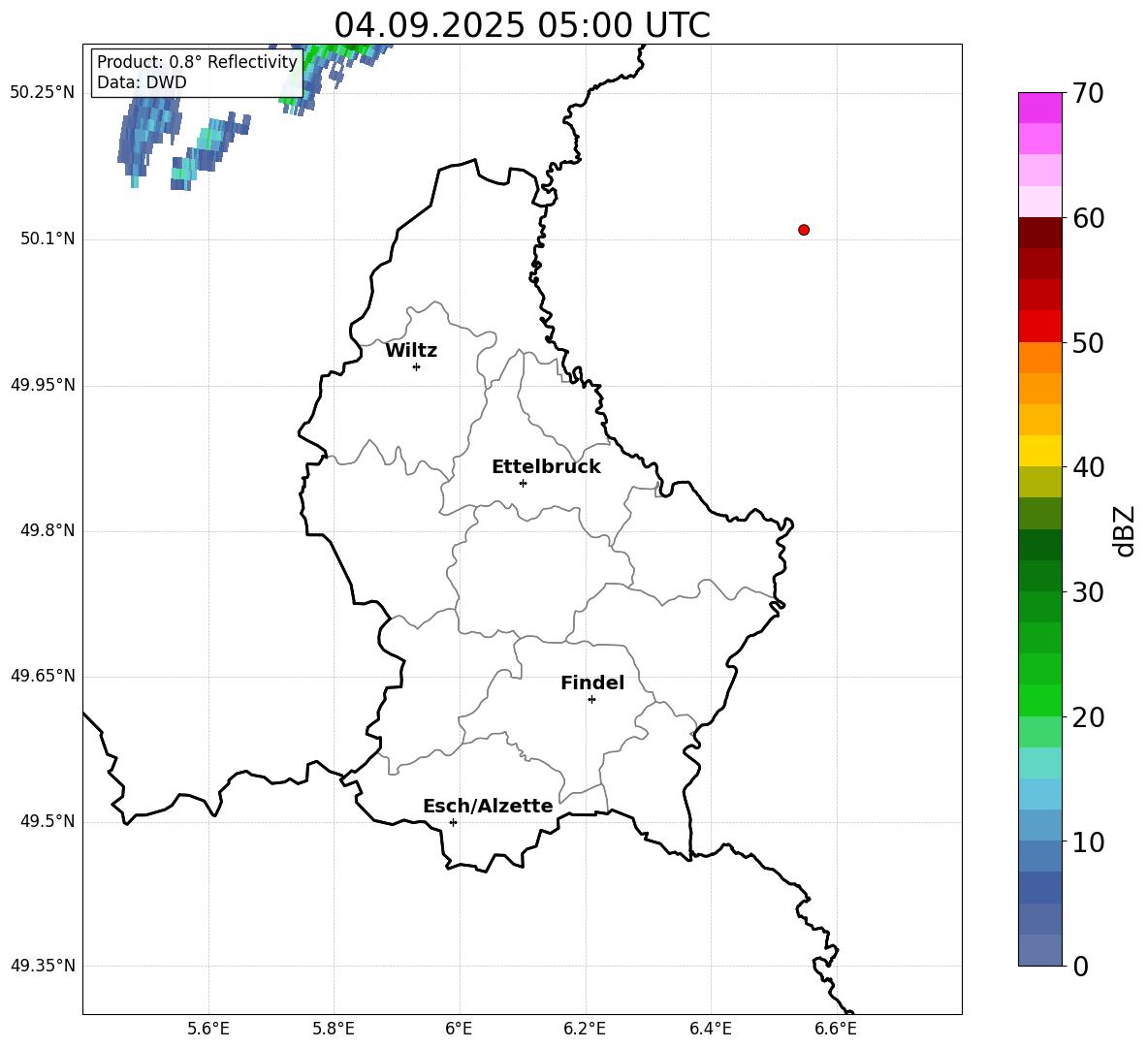The image size is (1148, 1048).
Task: Click the colorbar tick label 60
Action: [1088, 218]
